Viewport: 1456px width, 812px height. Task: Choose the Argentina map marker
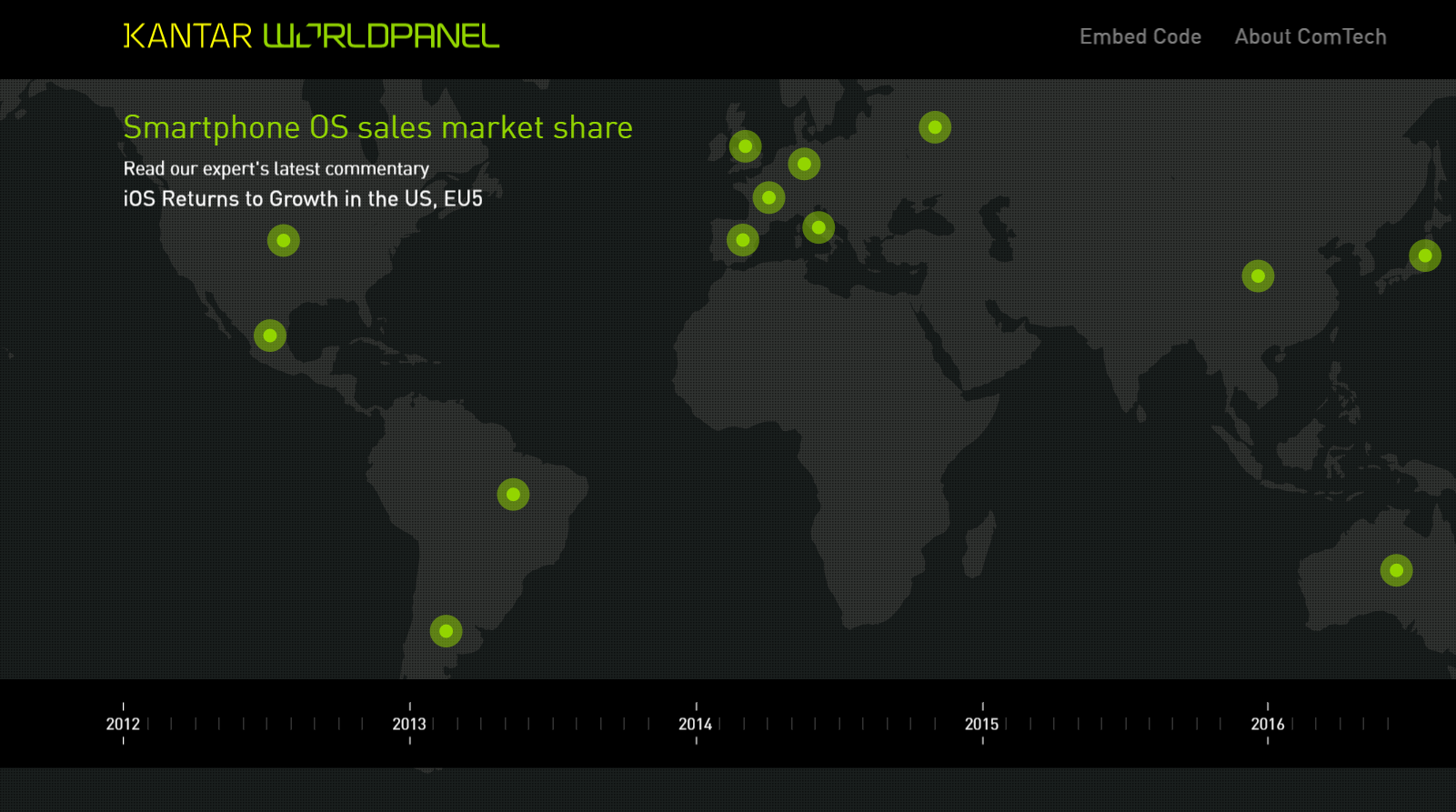pyautogui.click(x=446, y=631)
